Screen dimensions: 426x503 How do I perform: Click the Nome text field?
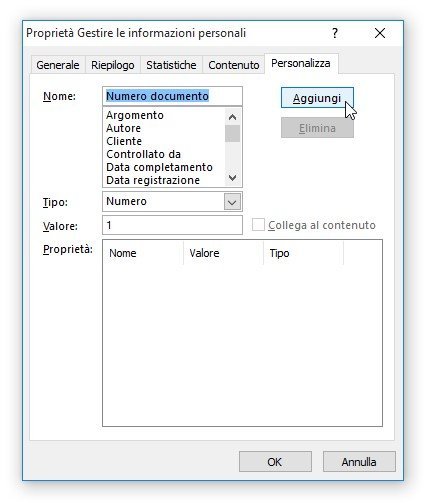(172, 96)
